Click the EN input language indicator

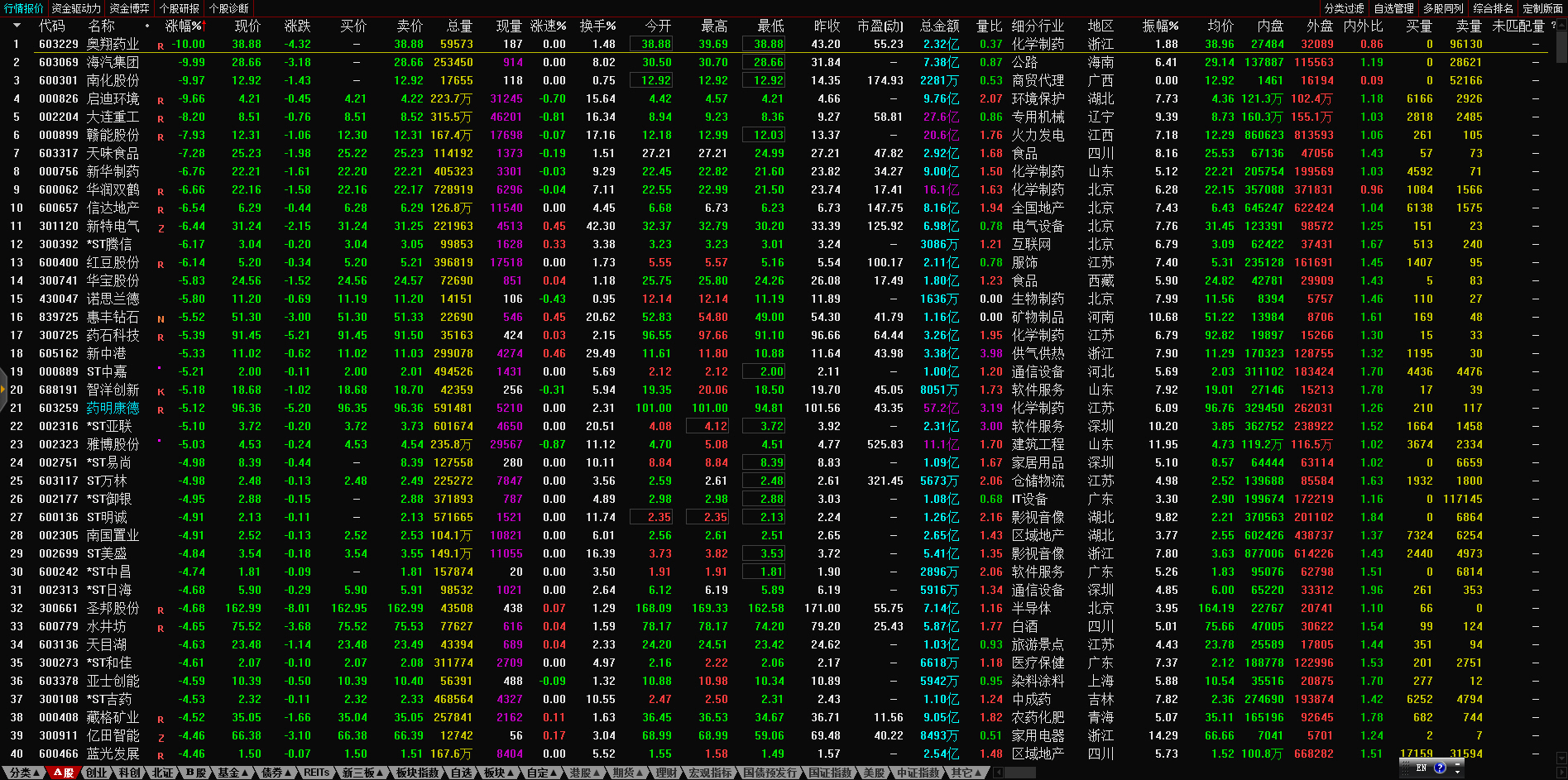click(x=1422, y=768)
